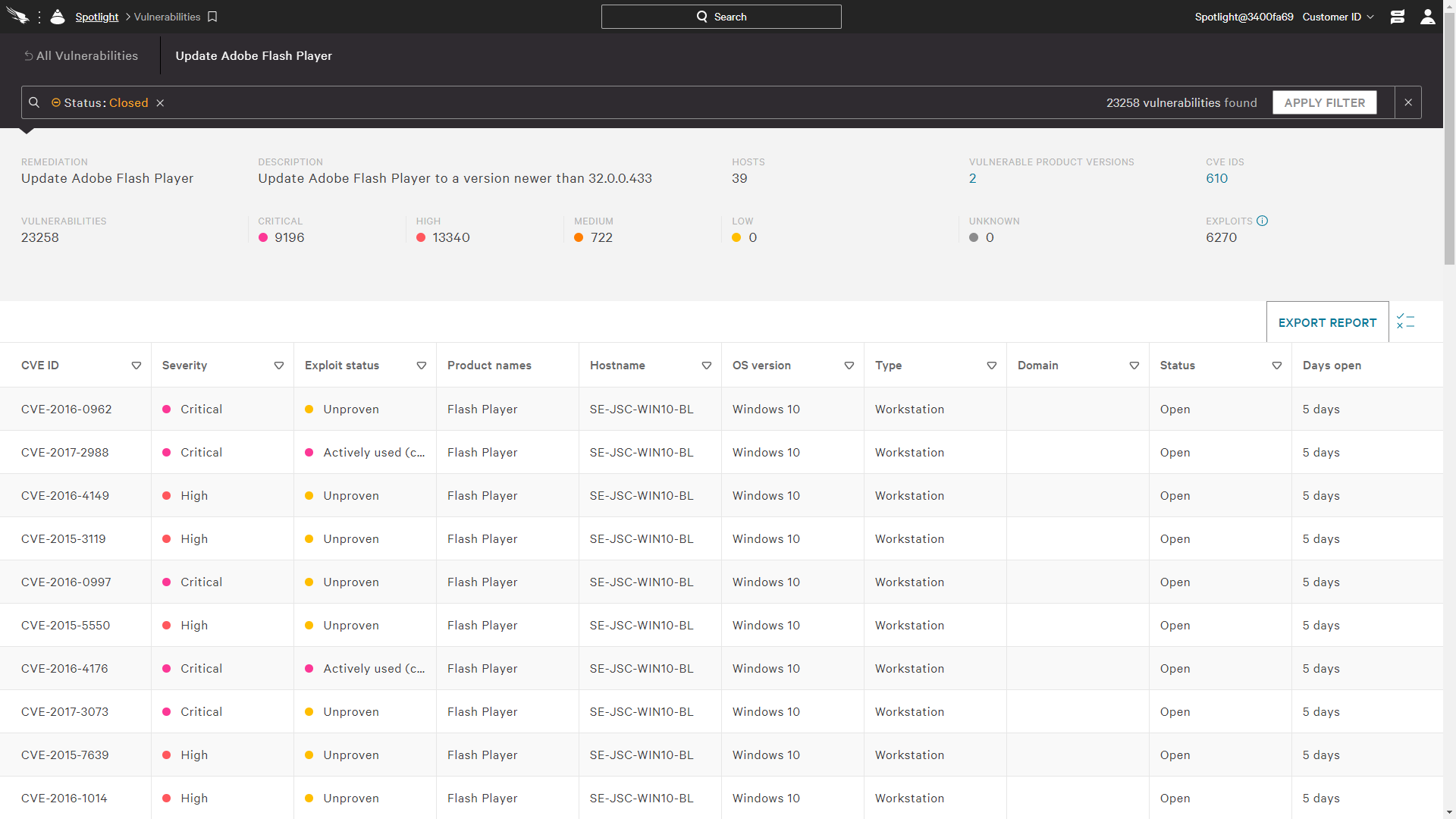Image resolution: width=1456 pixels, height=819 pixels.
Task: Open the vertical dots app menu
Action: [39, 17]
